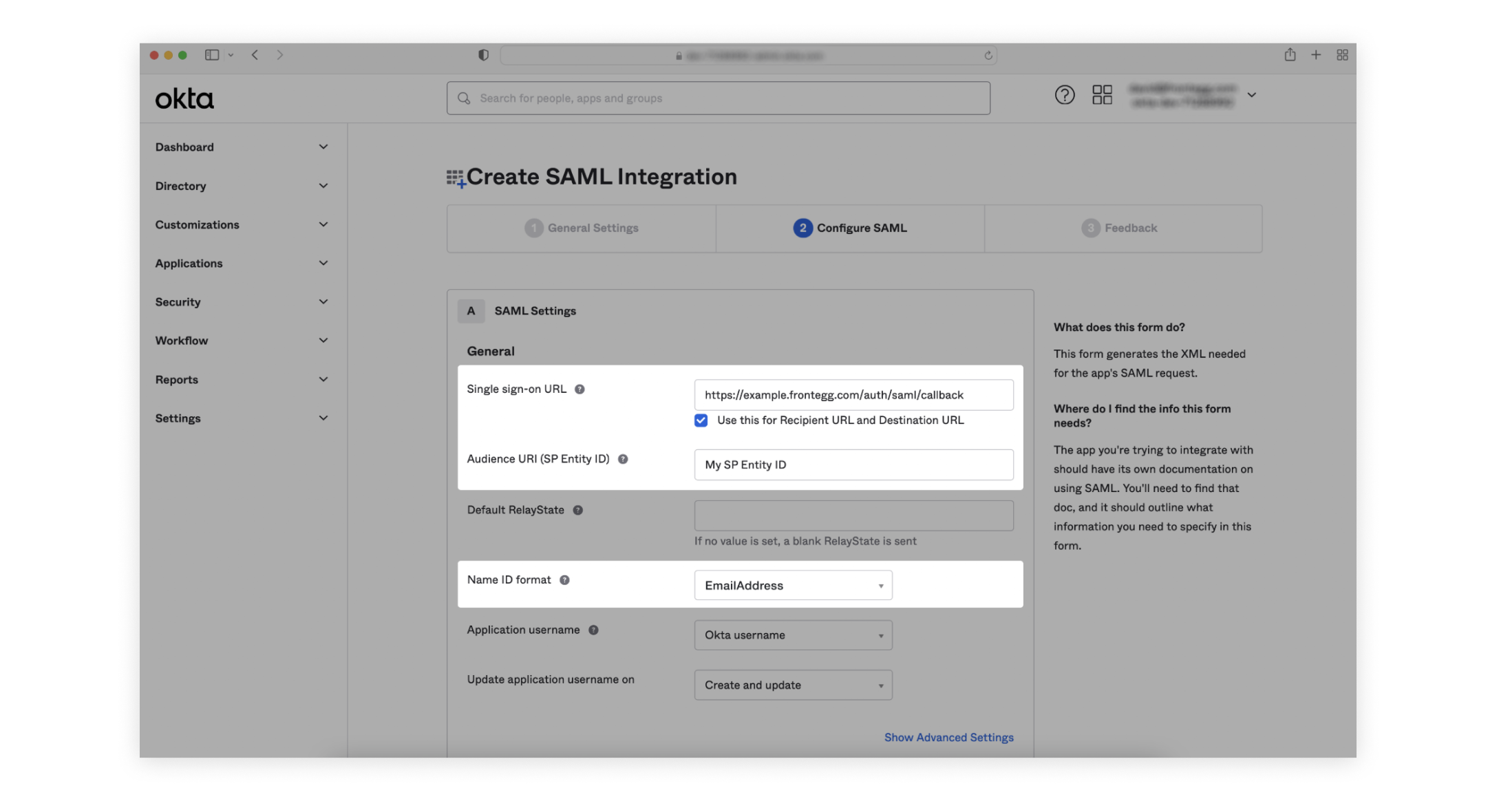The width and height of the screenshot is (1510, 812).
Task: Open the apps grid icon in header
Action: pyautogui.click(x=1102, y=95)
